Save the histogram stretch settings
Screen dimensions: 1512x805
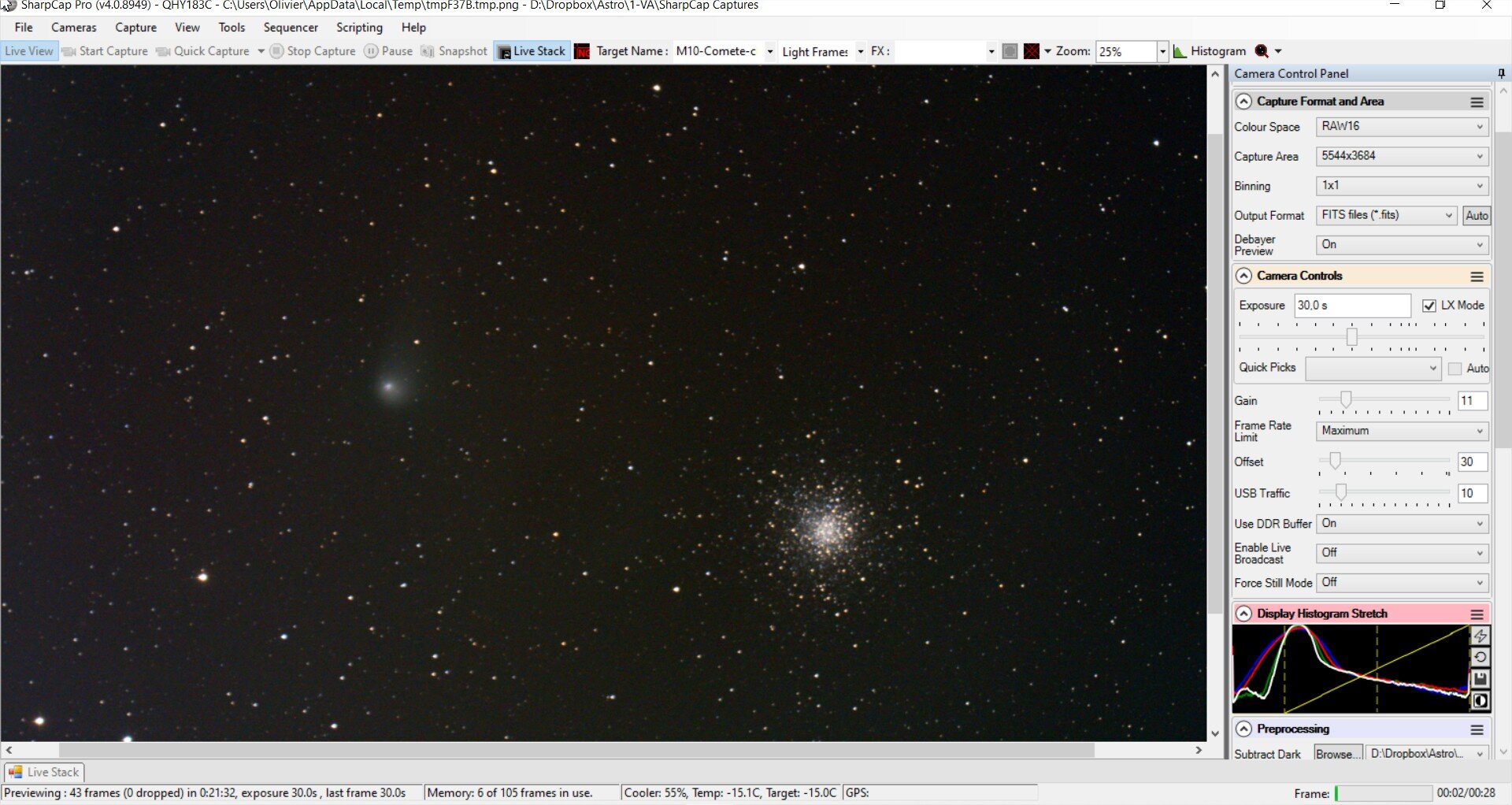point(1480,678)
